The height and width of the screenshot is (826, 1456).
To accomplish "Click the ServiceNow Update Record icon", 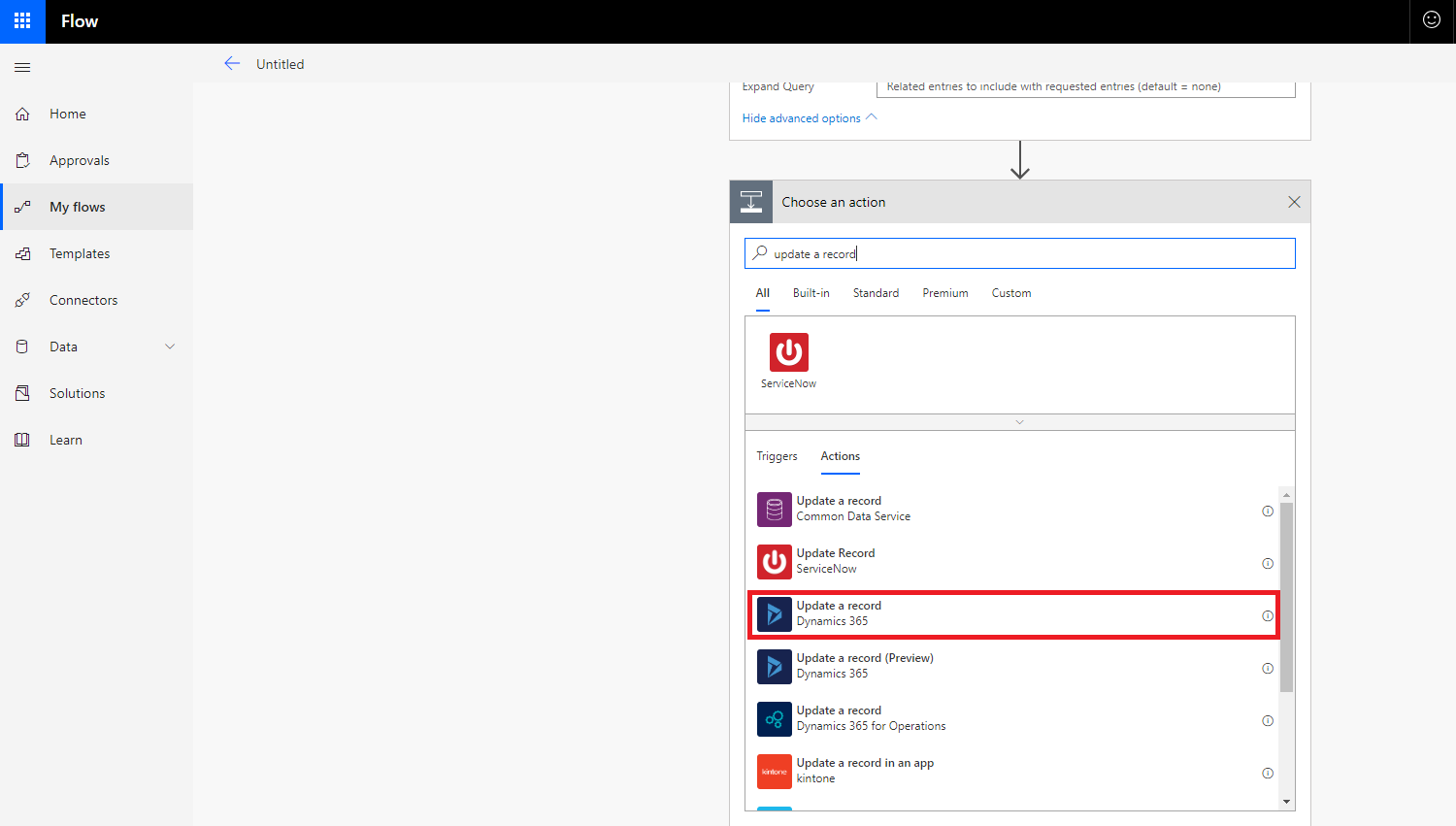I will pos(775,562).
